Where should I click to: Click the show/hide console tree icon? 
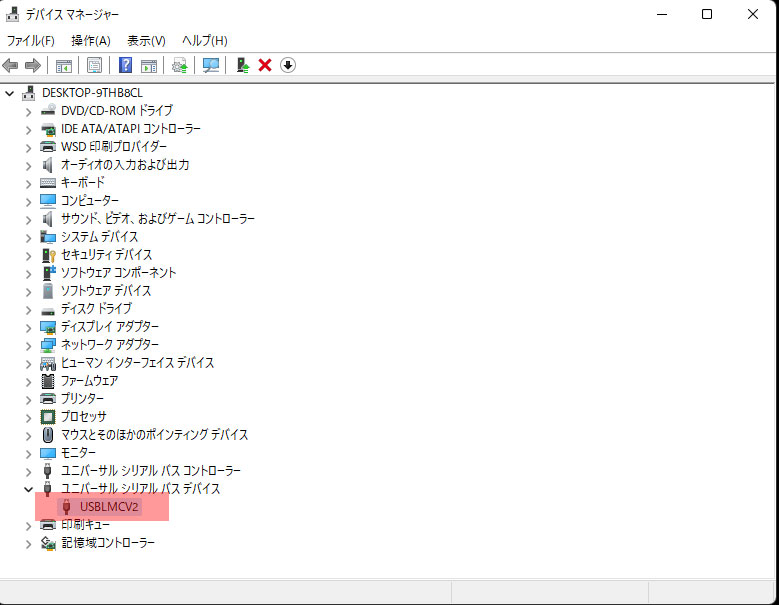[63, 65]
